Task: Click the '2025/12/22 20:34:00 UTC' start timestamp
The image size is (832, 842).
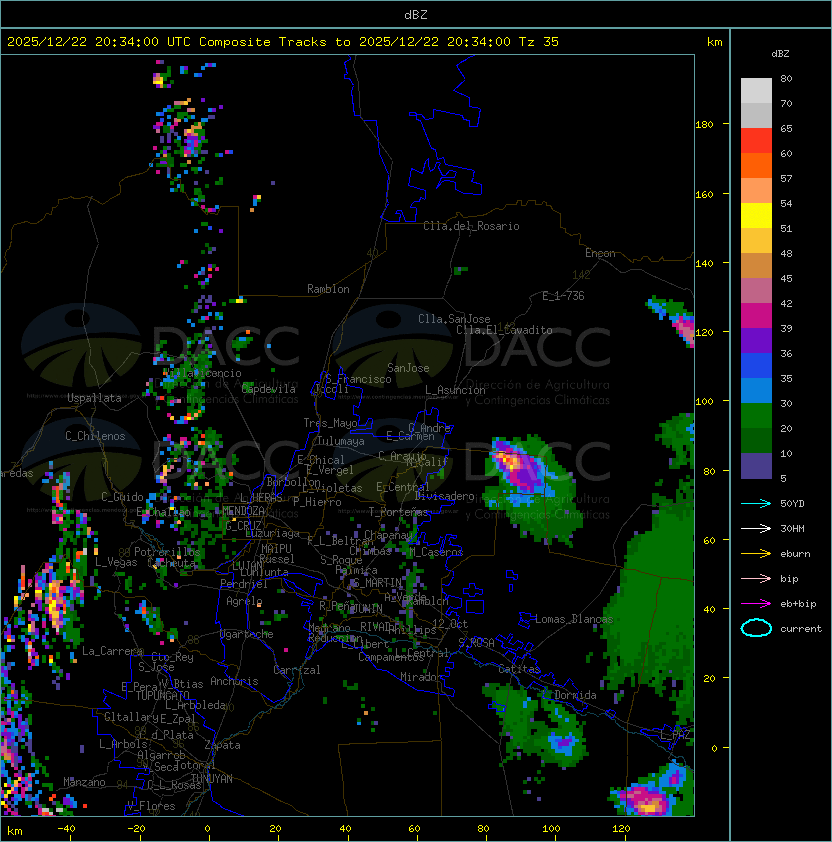Action: [x=99, y=42]
